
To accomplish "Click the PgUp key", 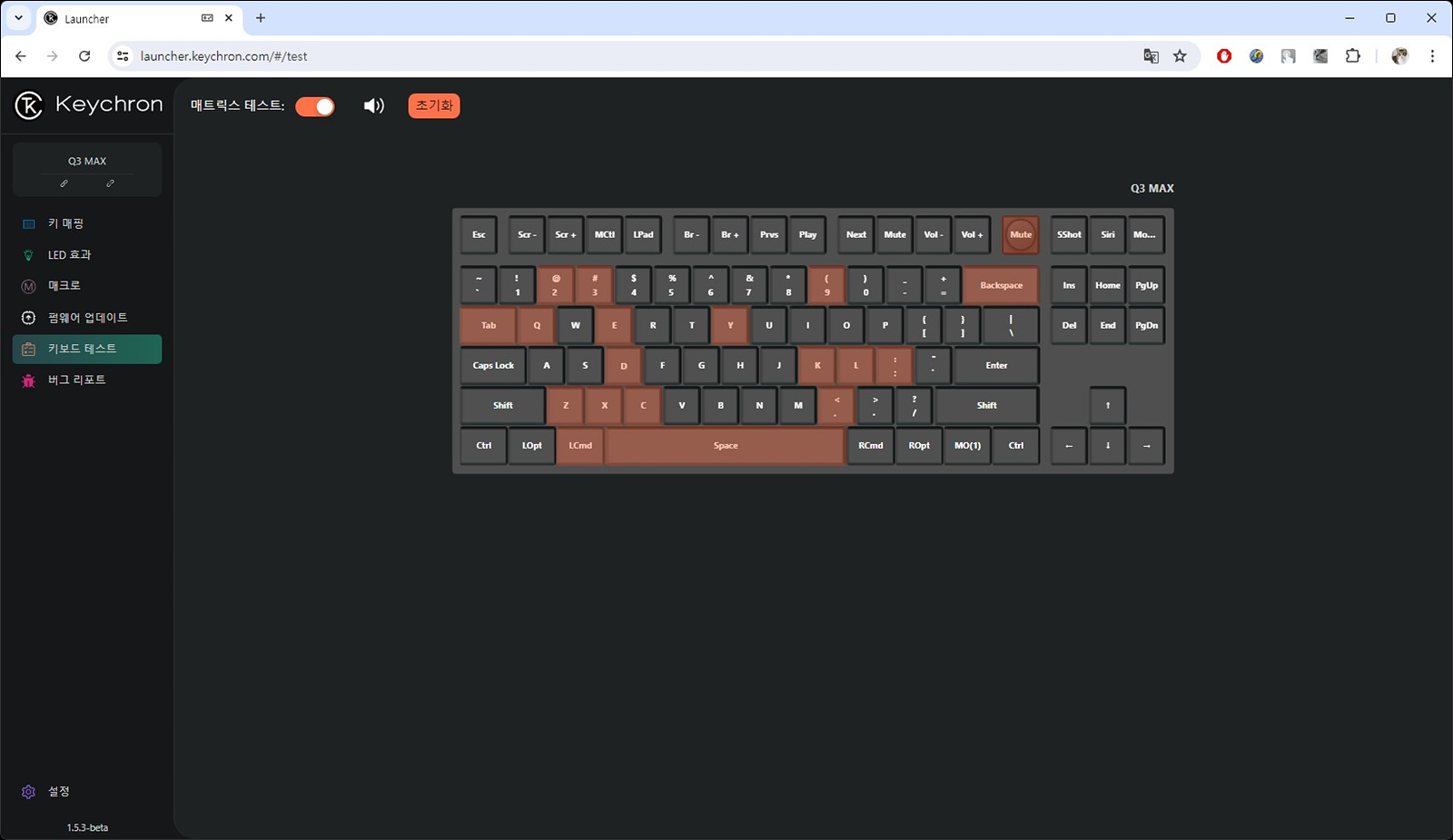I will [1146, 285].
